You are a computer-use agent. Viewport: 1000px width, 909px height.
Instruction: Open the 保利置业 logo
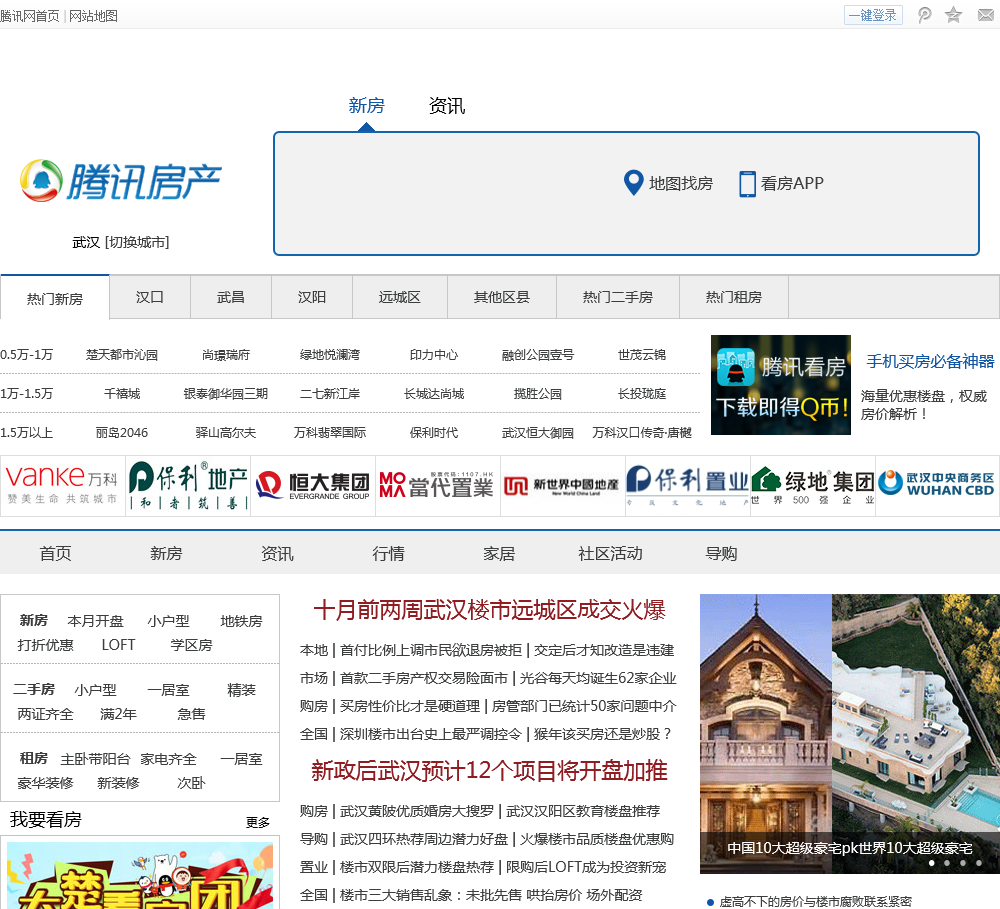coord(688,485)
